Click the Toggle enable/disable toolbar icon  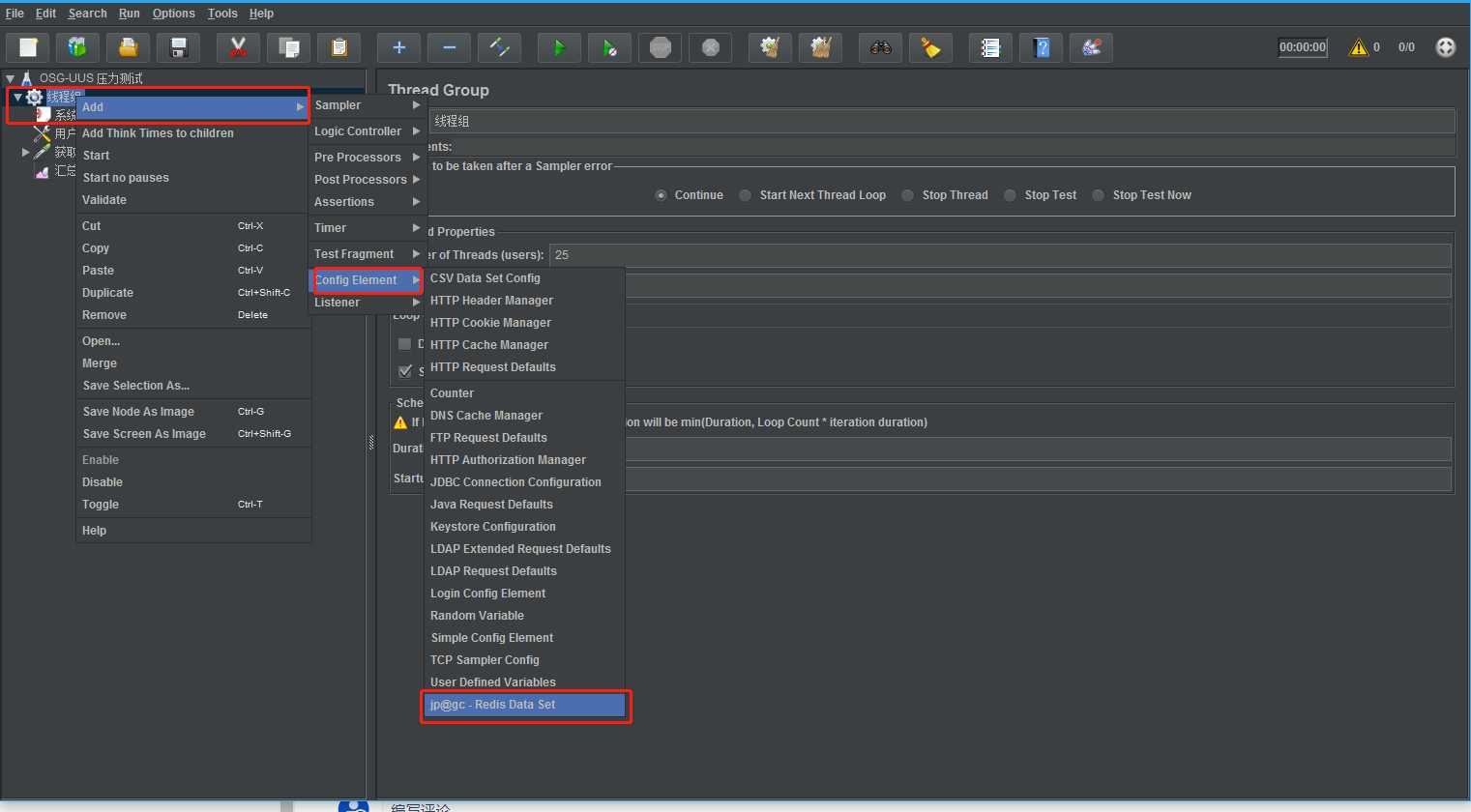(499, 47)
